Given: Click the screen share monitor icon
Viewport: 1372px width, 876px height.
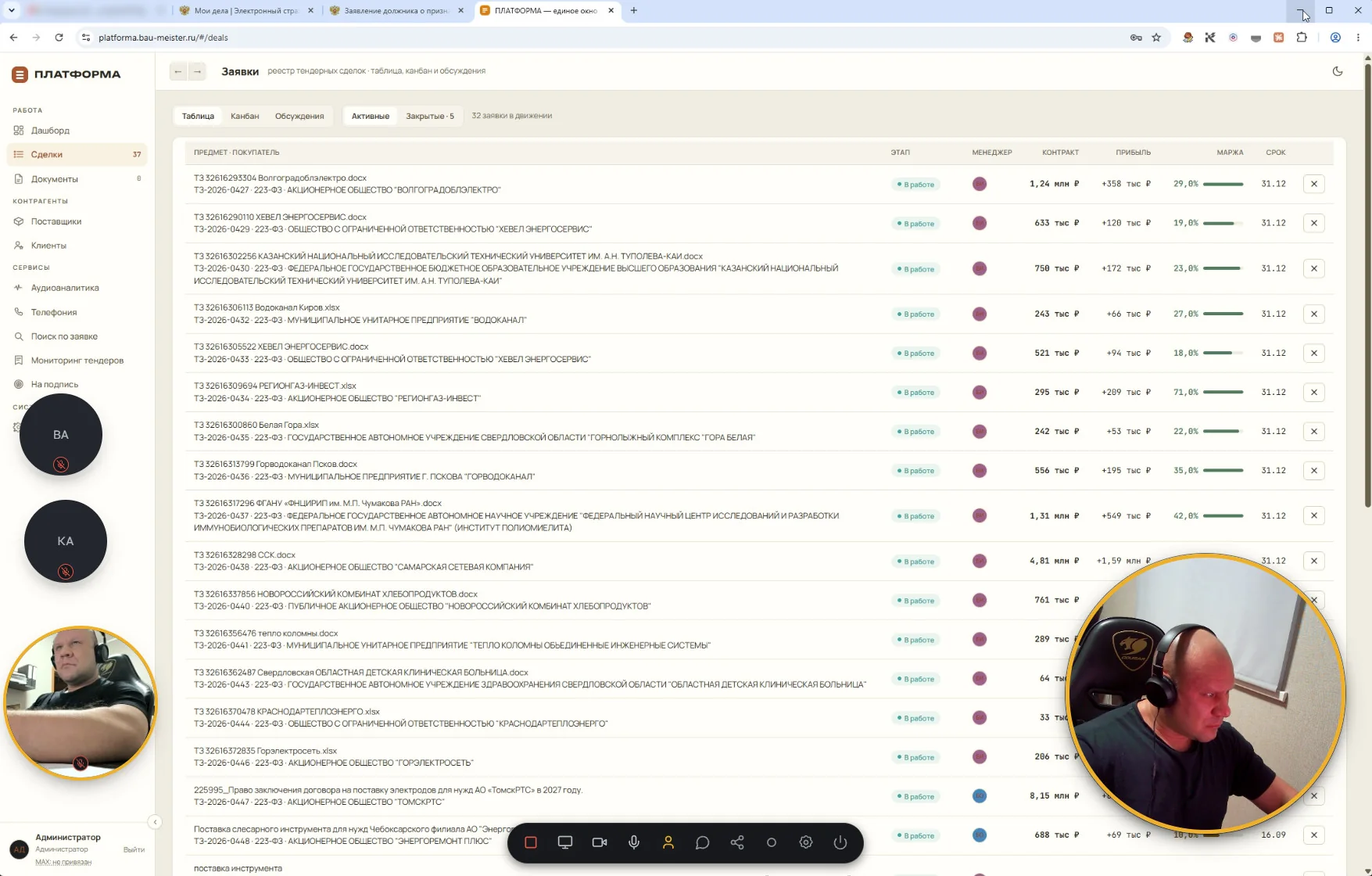Looking at the screenshot, I should (565, 842).
